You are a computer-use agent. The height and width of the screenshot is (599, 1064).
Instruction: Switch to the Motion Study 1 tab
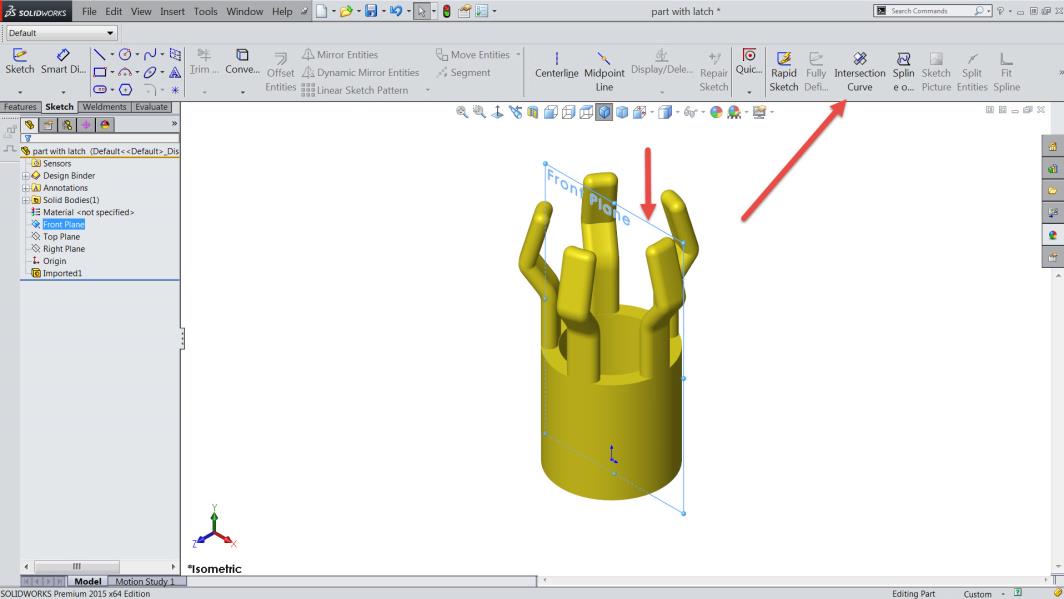pos(145,581)
